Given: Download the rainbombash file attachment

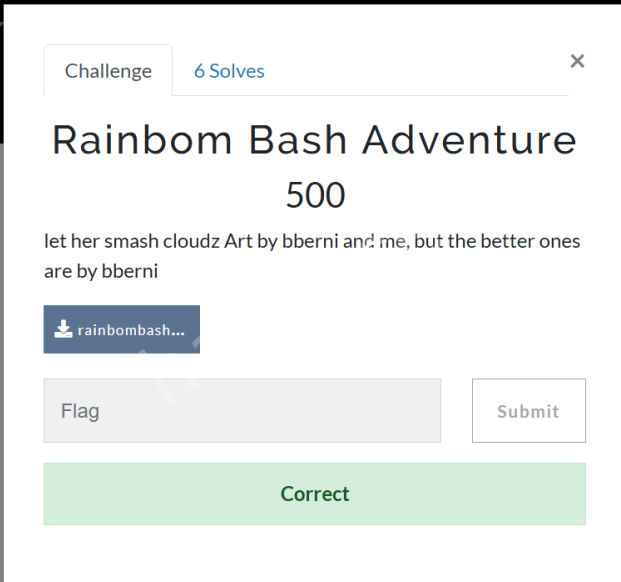Looking at the screenshot, I should 122,330.
